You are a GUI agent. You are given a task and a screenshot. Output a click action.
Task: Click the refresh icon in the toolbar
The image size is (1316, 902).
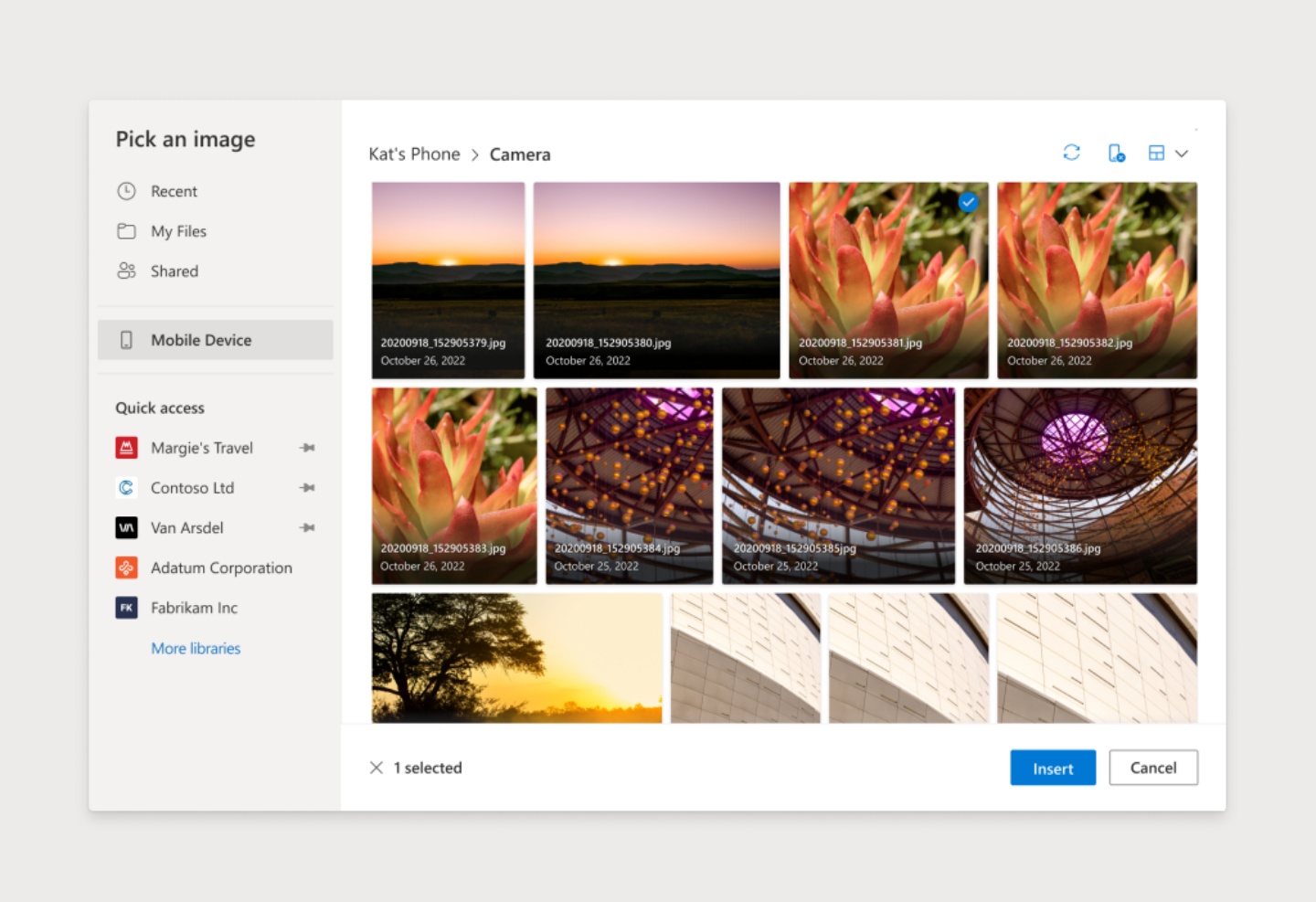[x=1071, y=153]
